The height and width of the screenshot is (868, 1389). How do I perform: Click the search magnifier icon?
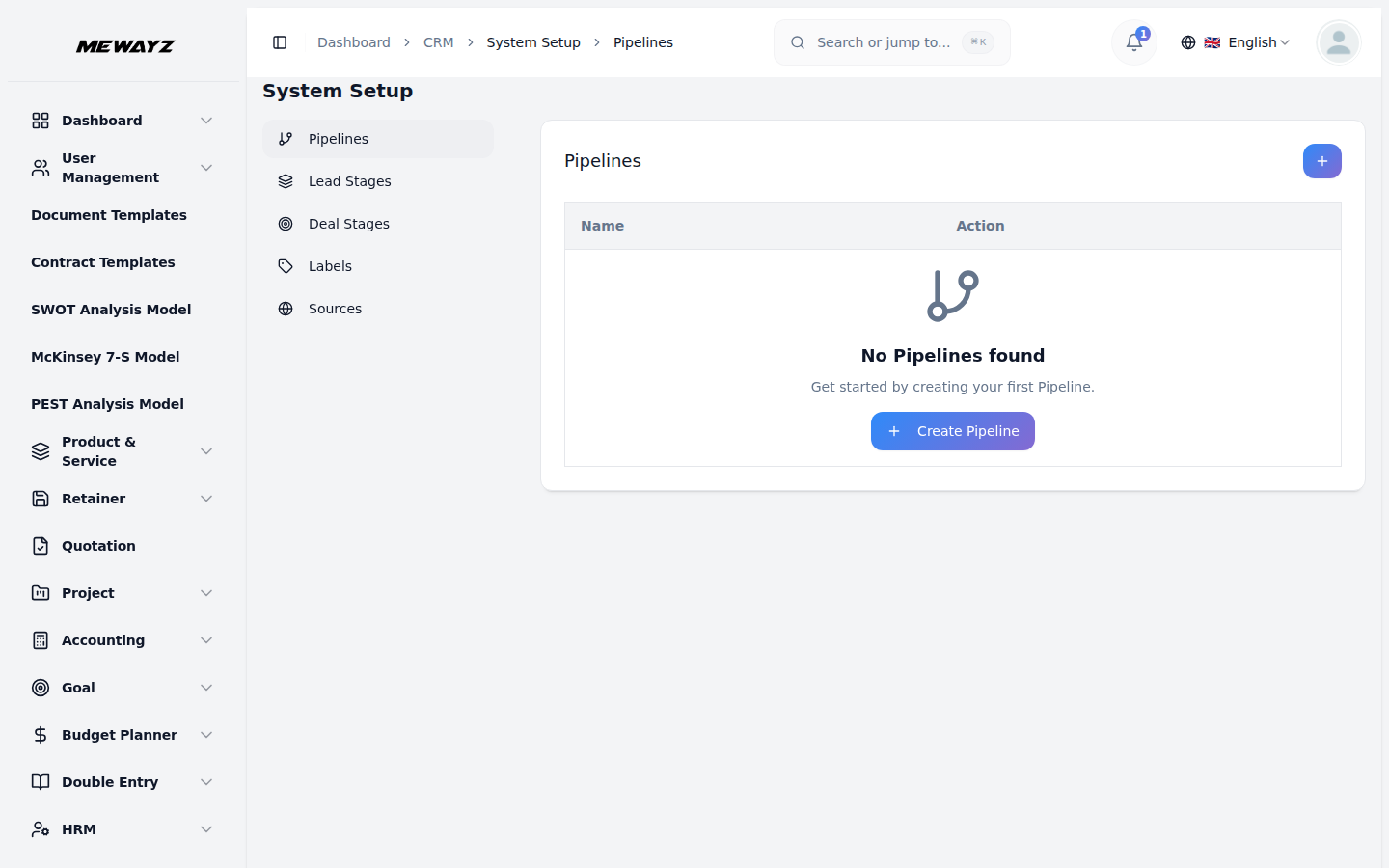coord(797,42)
